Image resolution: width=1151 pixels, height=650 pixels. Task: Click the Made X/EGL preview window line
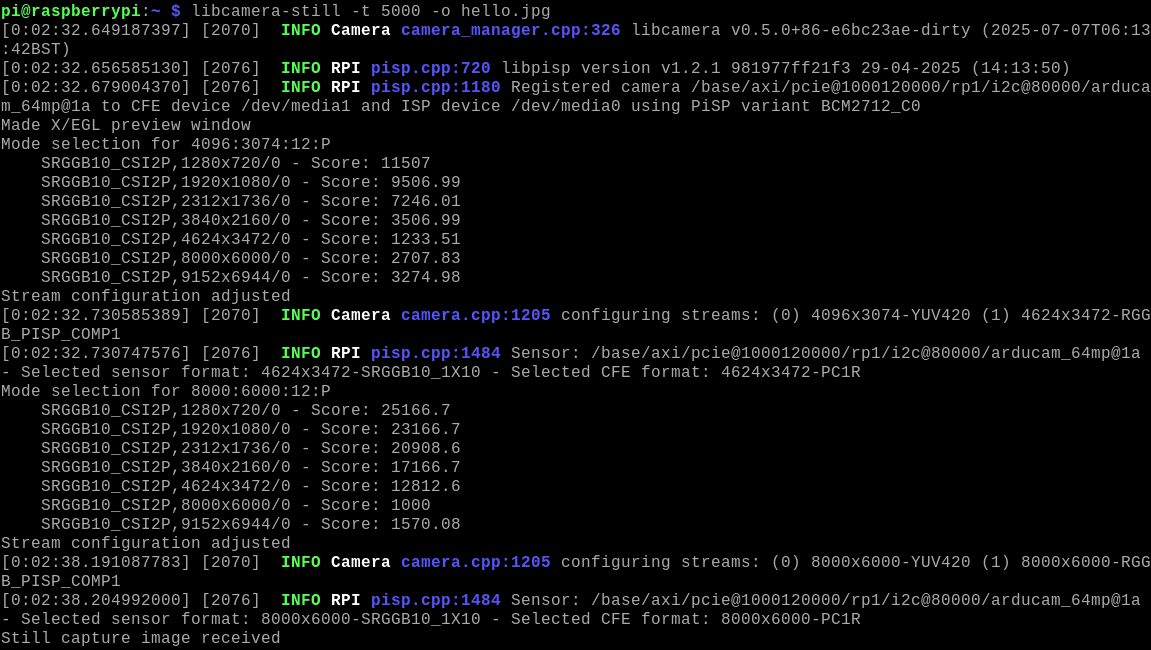click(124, 125)
